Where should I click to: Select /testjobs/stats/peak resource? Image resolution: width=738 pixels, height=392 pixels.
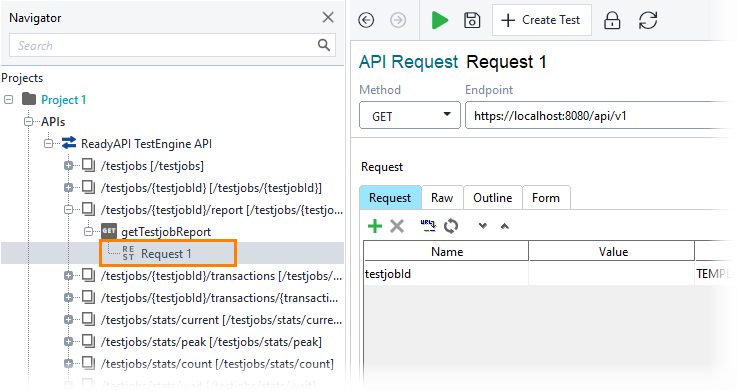click(x=211, y=342)
